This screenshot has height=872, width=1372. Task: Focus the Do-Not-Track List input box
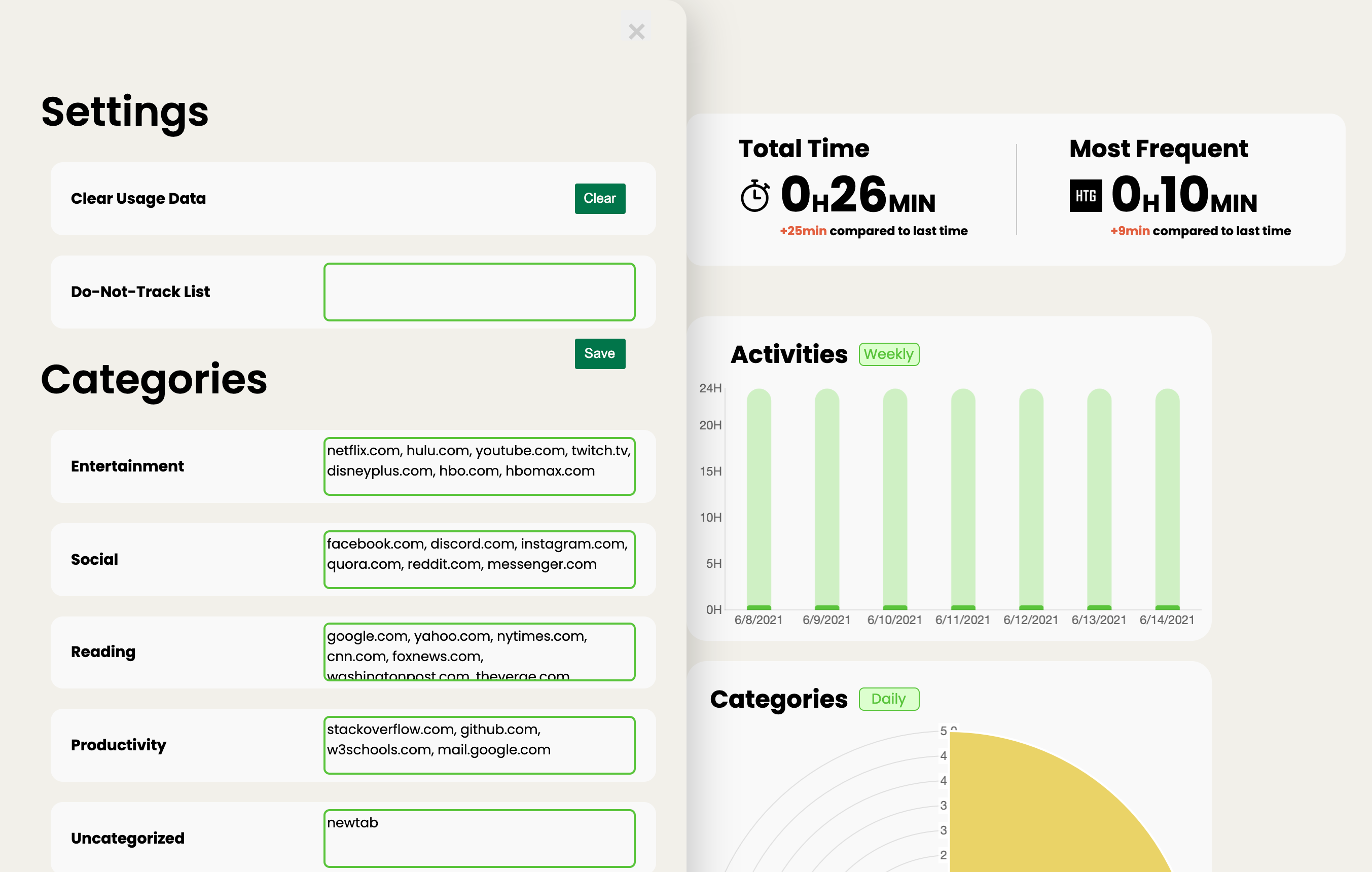click(x=479, y=292)
